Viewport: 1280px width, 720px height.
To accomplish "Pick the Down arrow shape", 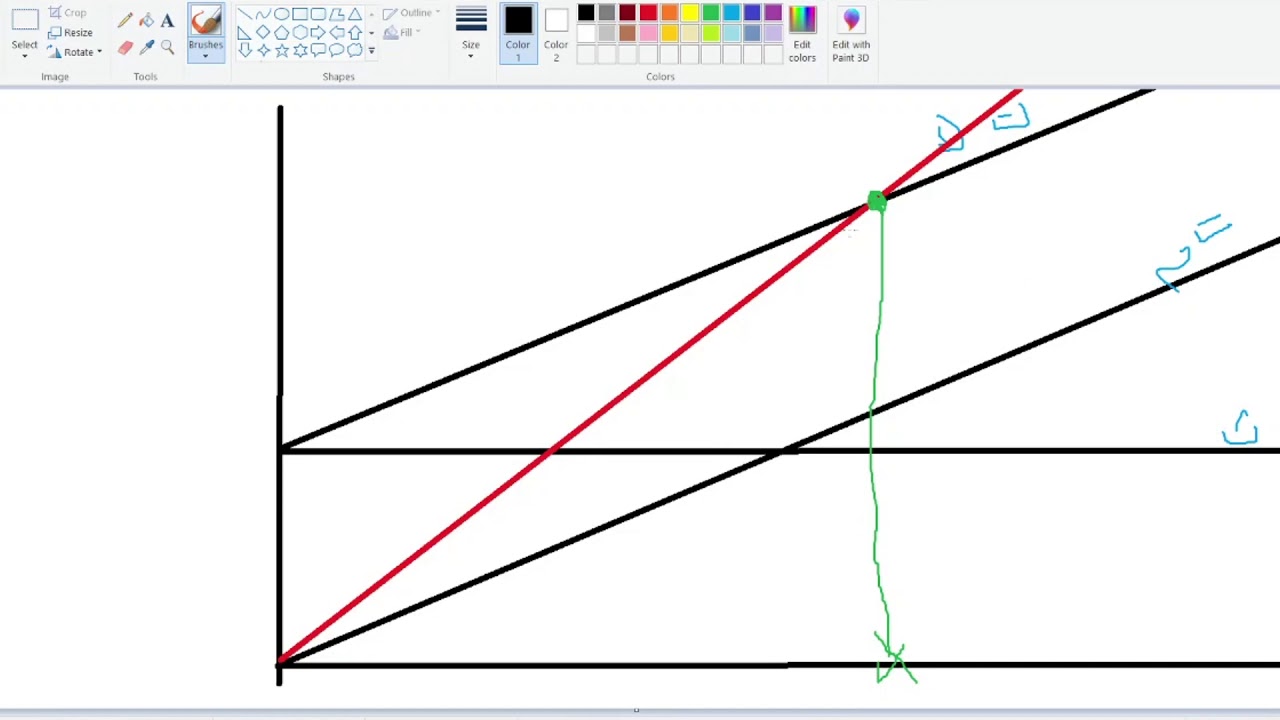I will coord(245,51).
